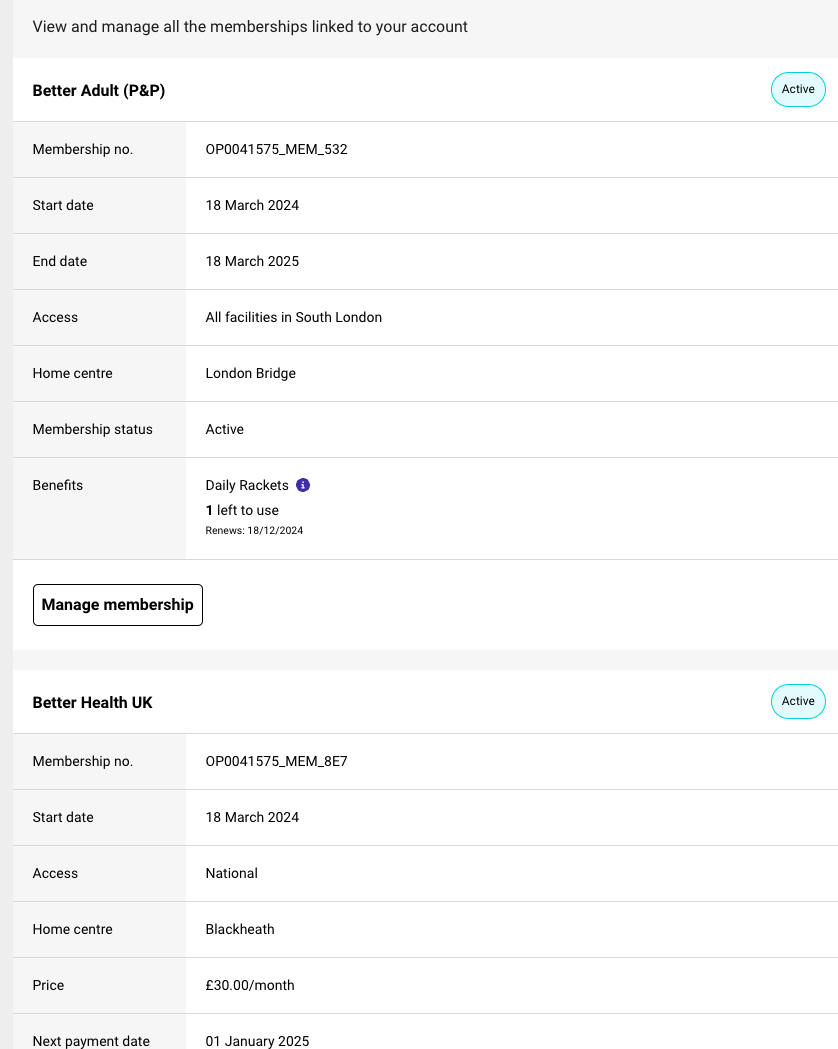Click the Daily Rackets info icon

point(303,485)
